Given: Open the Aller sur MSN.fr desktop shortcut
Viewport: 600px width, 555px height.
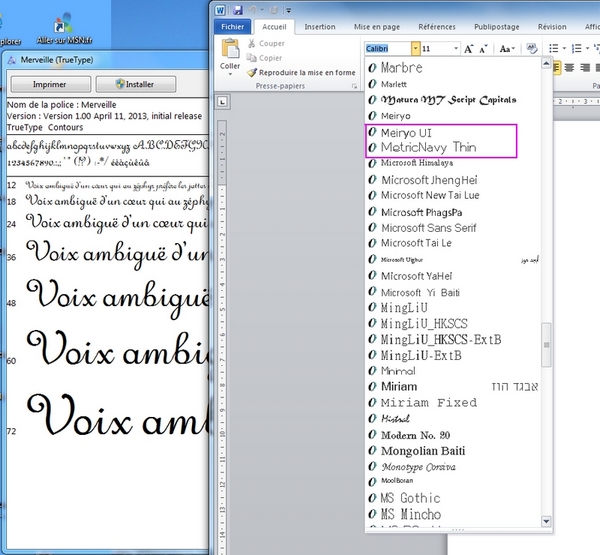Looking at the screenshot, I should click(64, 29).
